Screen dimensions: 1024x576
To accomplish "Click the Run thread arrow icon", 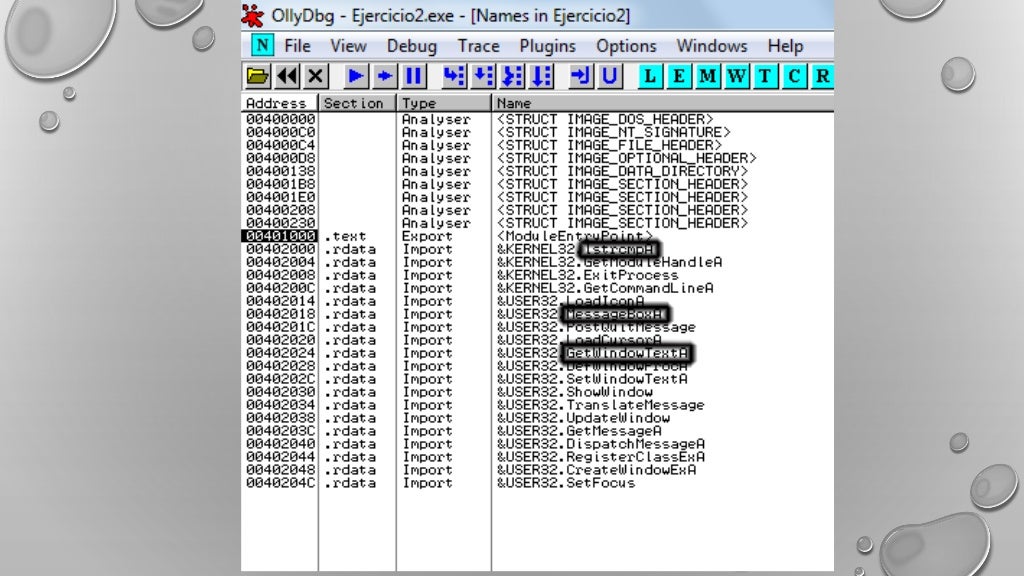I will coord(385,76).
